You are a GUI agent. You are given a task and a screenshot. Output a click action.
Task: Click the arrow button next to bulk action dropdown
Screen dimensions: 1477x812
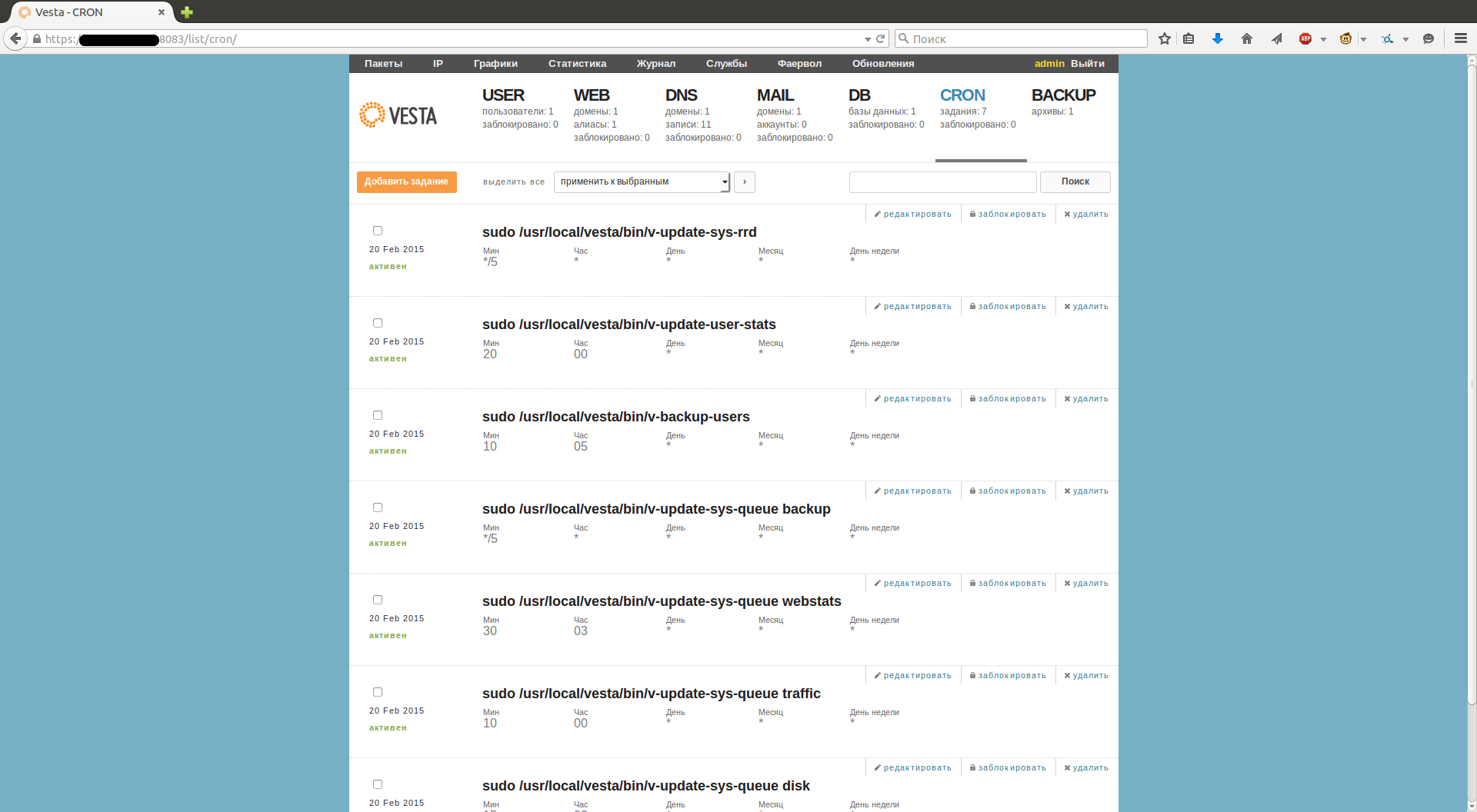point(745,181)
